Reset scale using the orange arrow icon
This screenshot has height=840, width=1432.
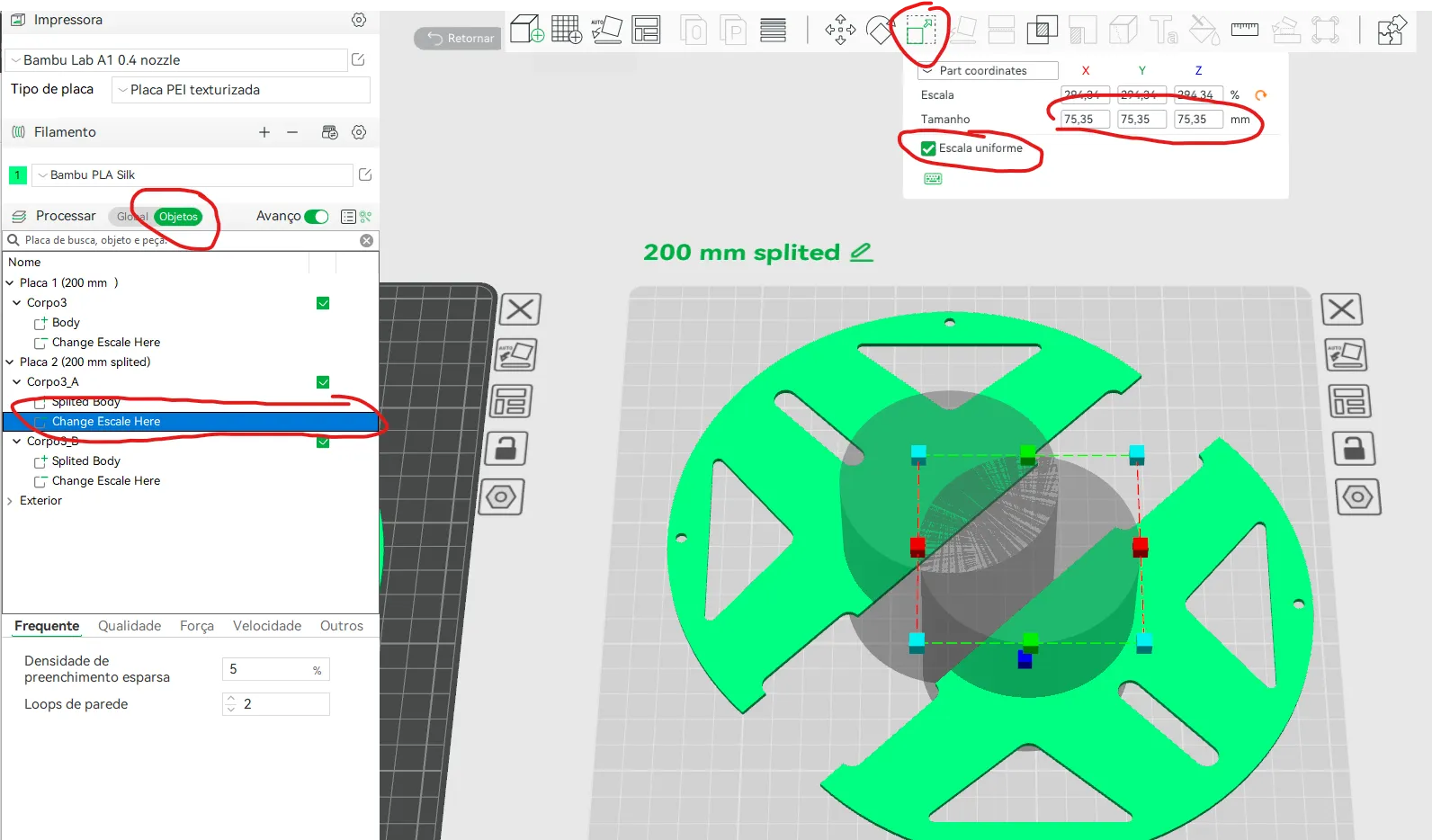click(1260, 95)
